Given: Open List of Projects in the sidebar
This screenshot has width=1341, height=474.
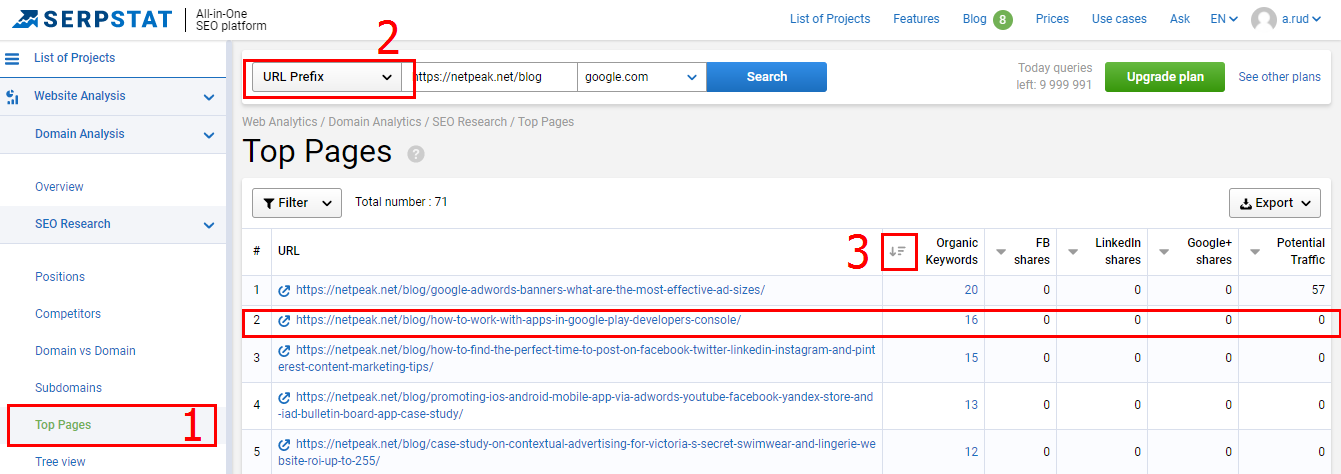Looking at the screenshot, I should point(75,58).
